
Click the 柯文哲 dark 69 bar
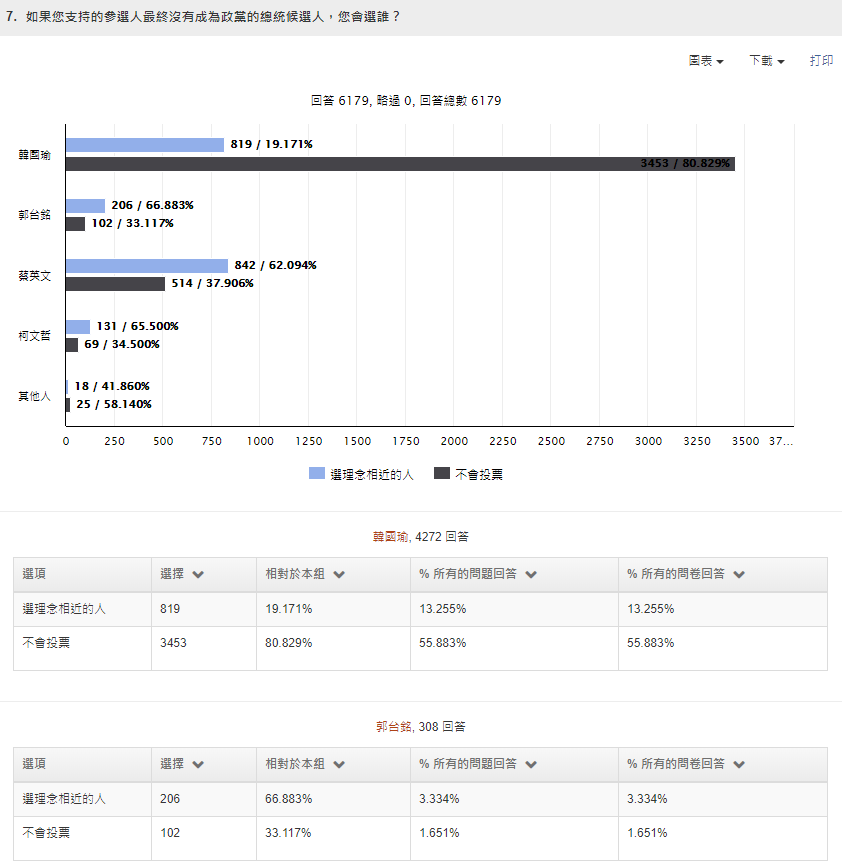(x=72, y=345)
